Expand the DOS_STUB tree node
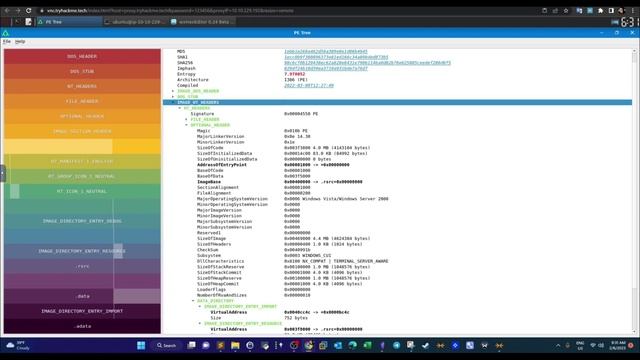640x360 pixels. (x=173, y=97)
